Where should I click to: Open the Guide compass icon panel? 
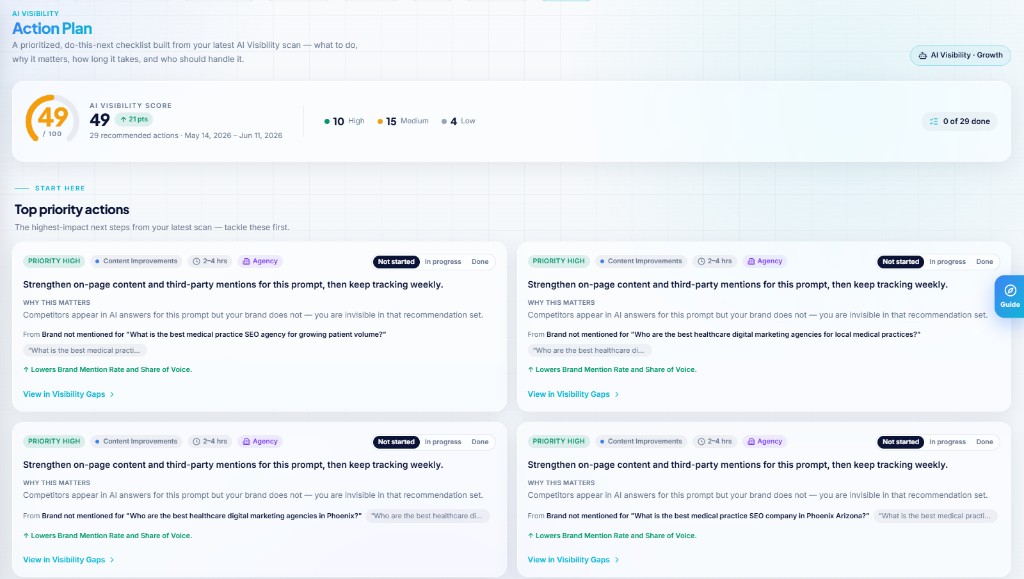coord(1010,296)
